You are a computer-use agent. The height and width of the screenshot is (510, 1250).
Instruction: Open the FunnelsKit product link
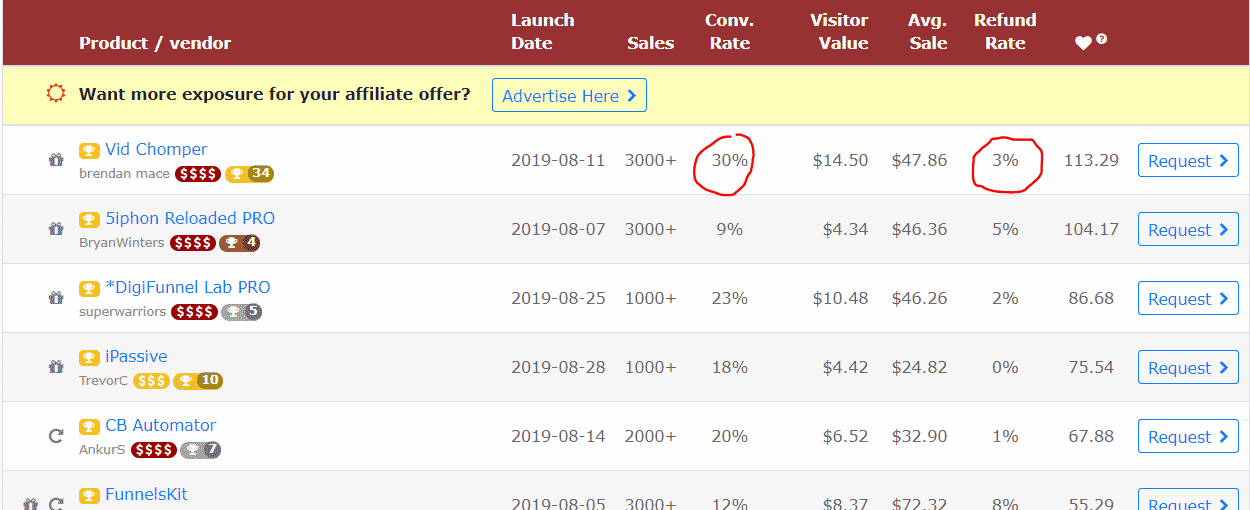point(146,494)
